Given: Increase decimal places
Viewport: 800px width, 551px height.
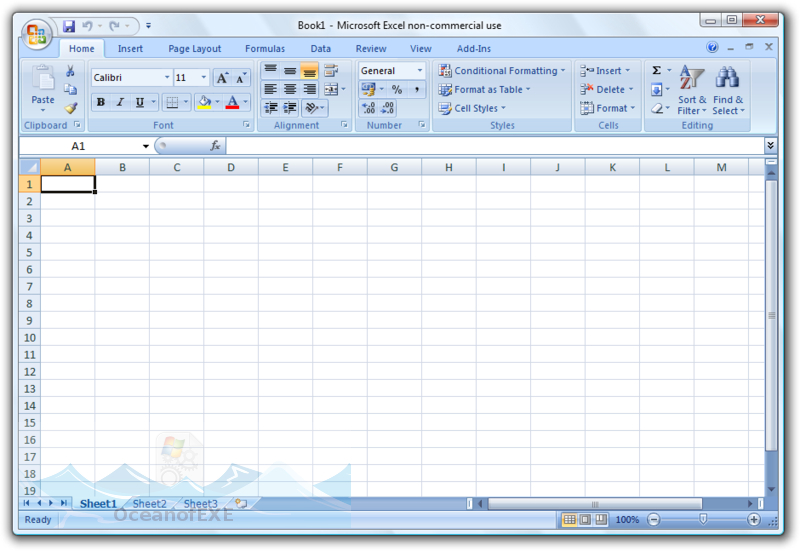Looking at the screenshot, I should (368, 108).
